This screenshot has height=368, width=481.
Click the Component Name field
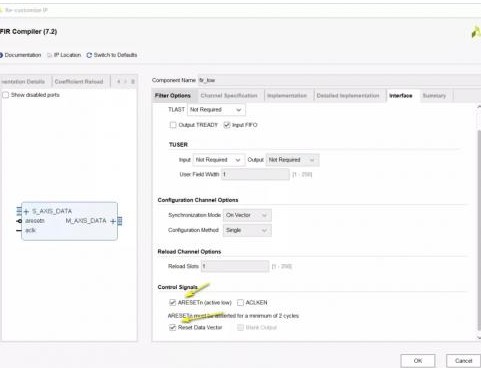point(339,80)
